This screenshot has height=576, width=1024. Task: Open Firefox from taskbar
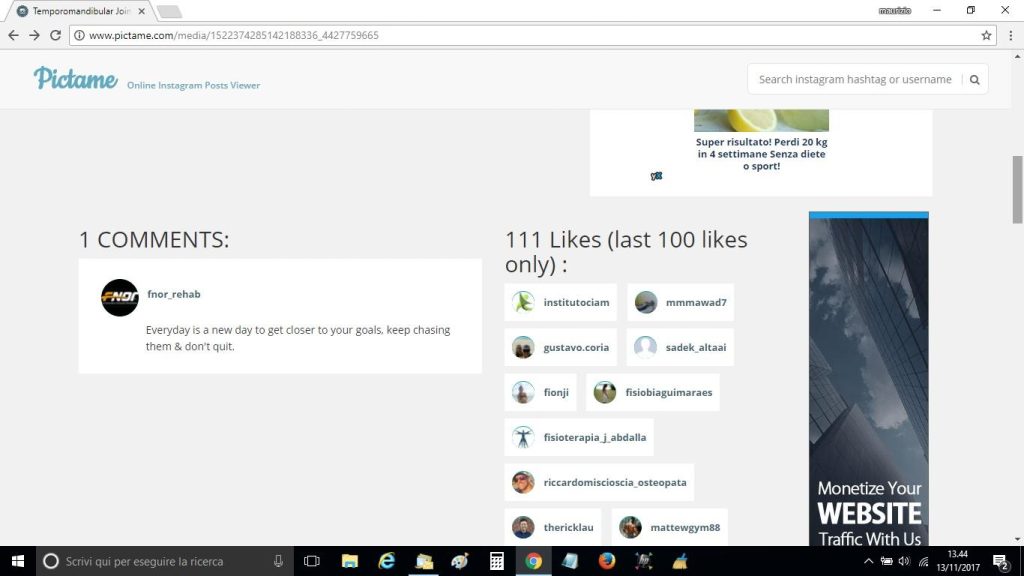607,561
